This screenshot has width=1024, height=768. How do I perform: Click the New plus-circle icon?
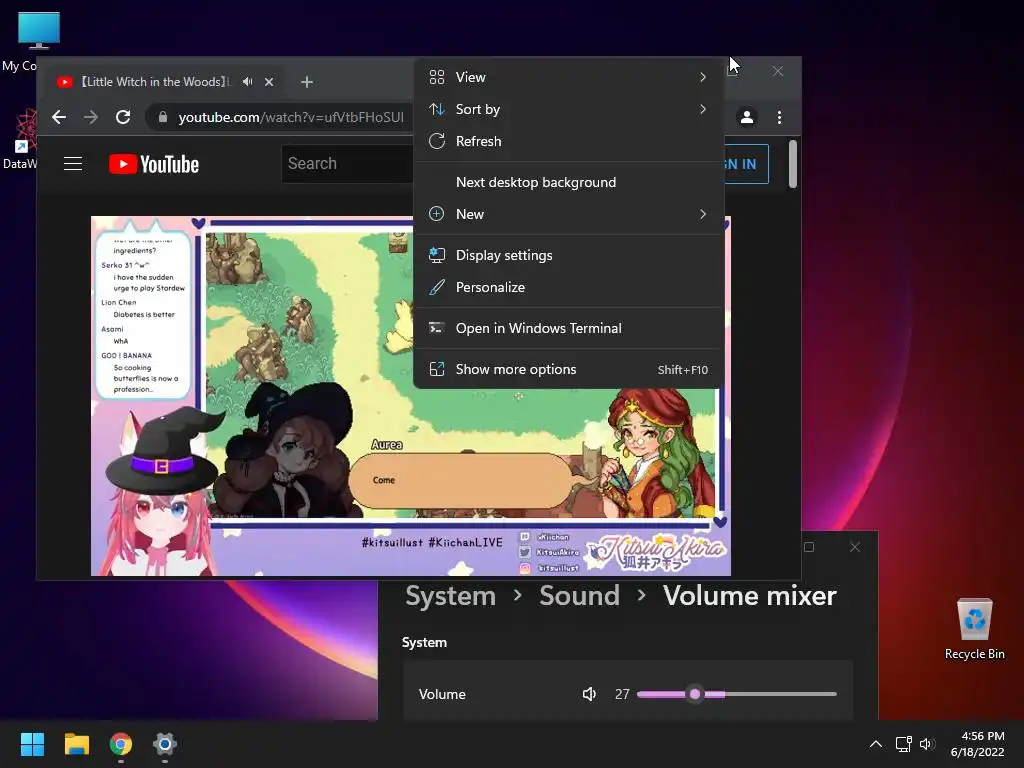tap(437, 214)
